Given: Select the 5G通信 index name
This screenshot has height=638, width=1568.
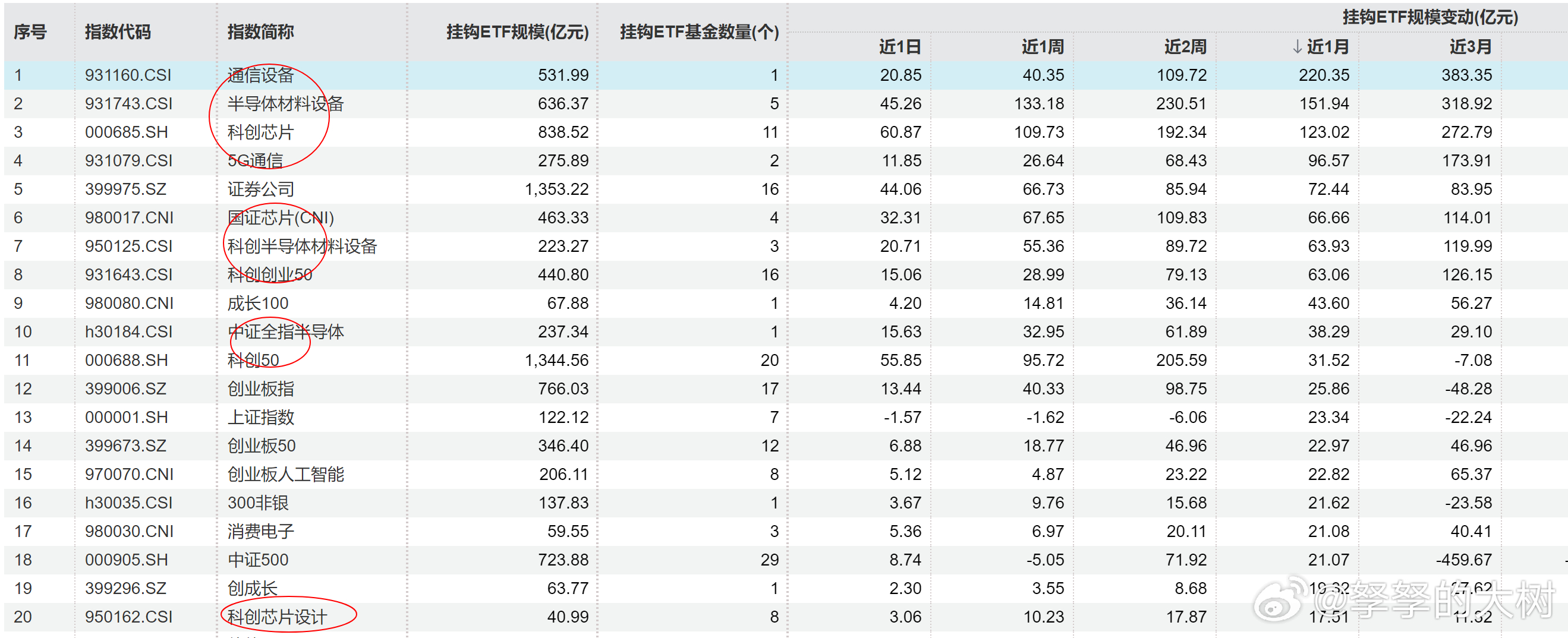Looking at the screenshot, I should click(255, 160).
